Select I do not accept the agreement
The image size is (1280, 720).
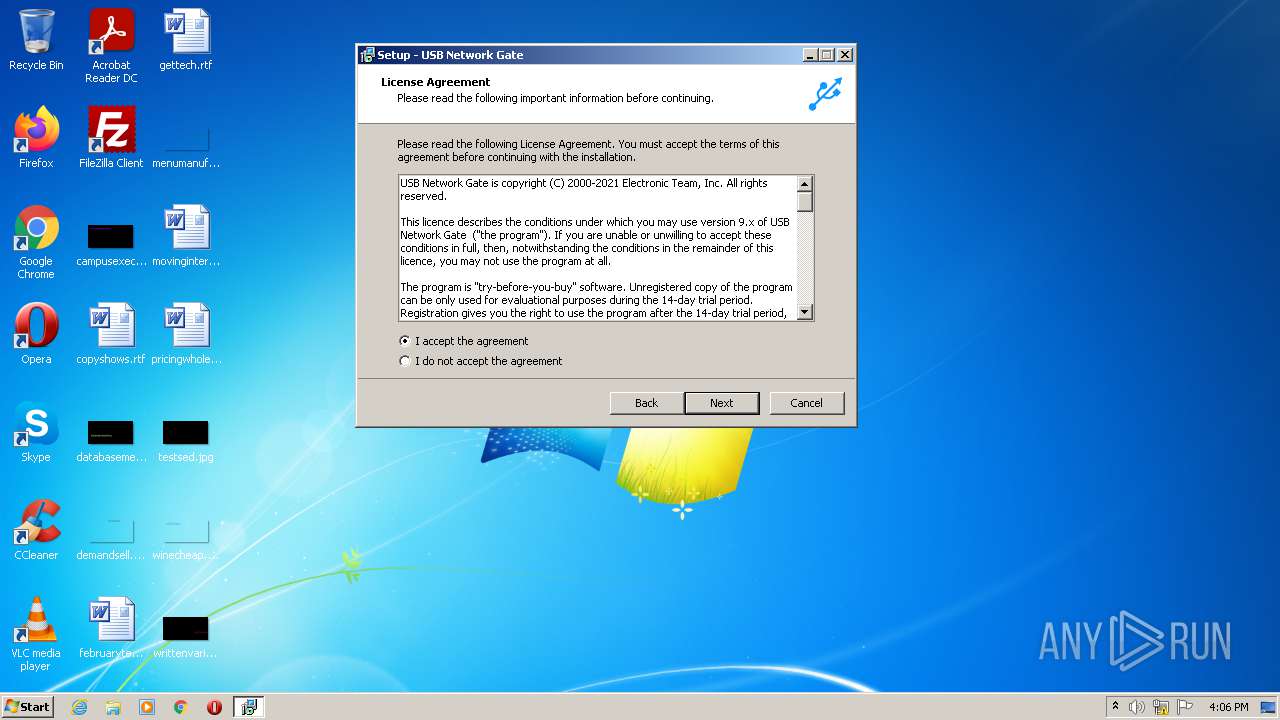481,361
